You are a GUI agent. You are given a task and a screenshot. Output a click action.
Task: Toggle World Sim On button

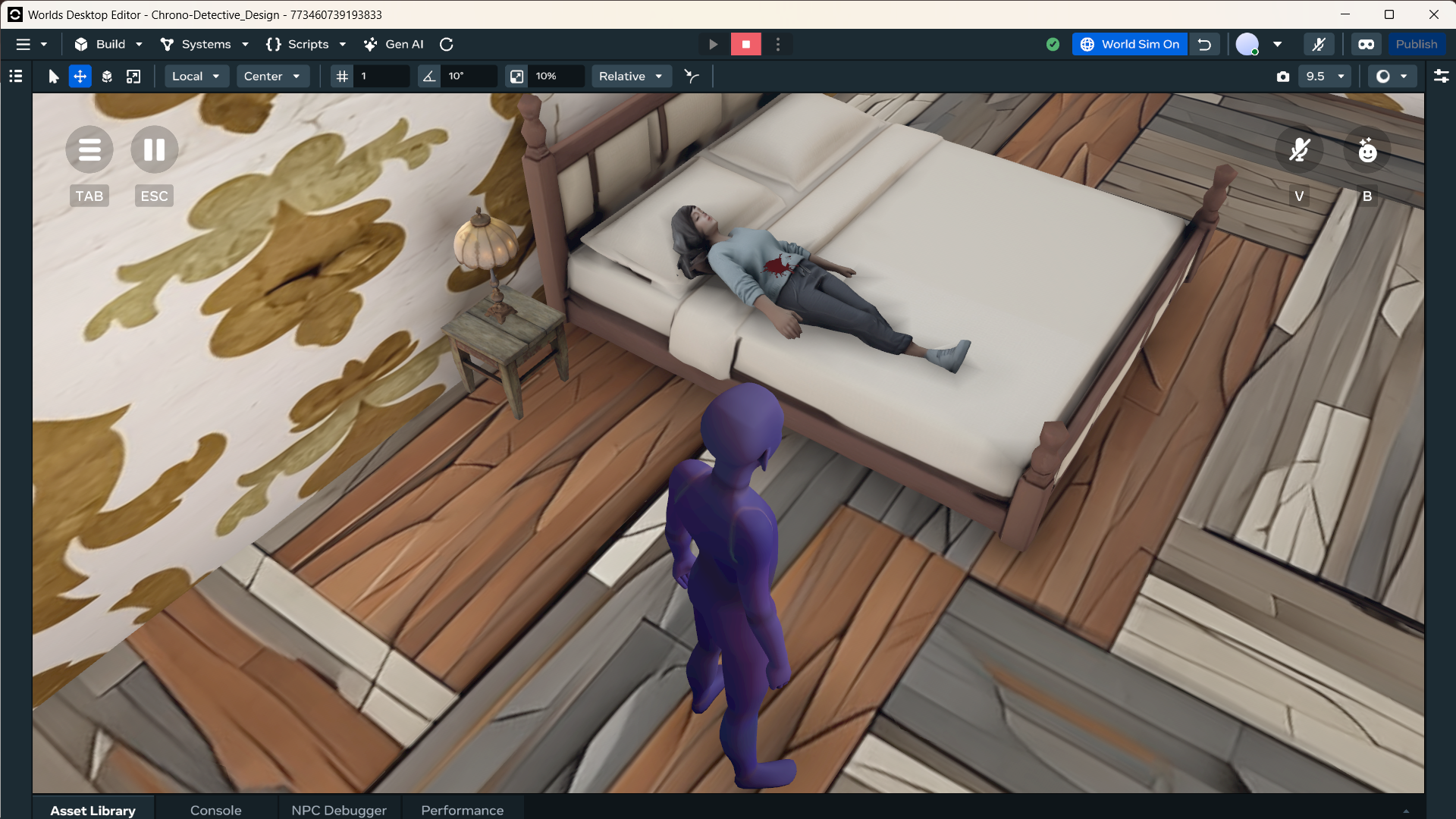[1130, 45]
